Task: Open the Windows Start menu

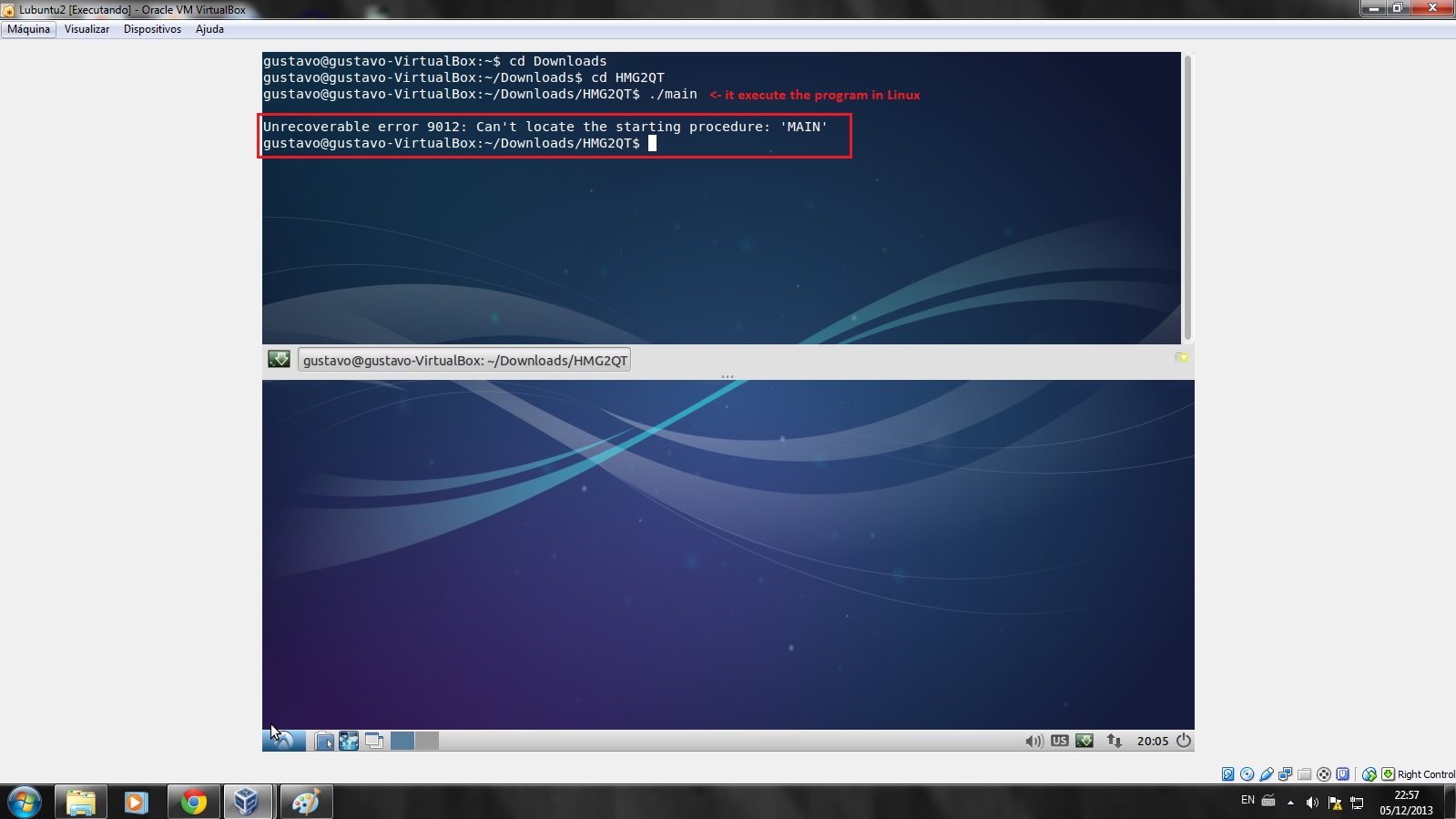Action: click(x=24, y=803)
